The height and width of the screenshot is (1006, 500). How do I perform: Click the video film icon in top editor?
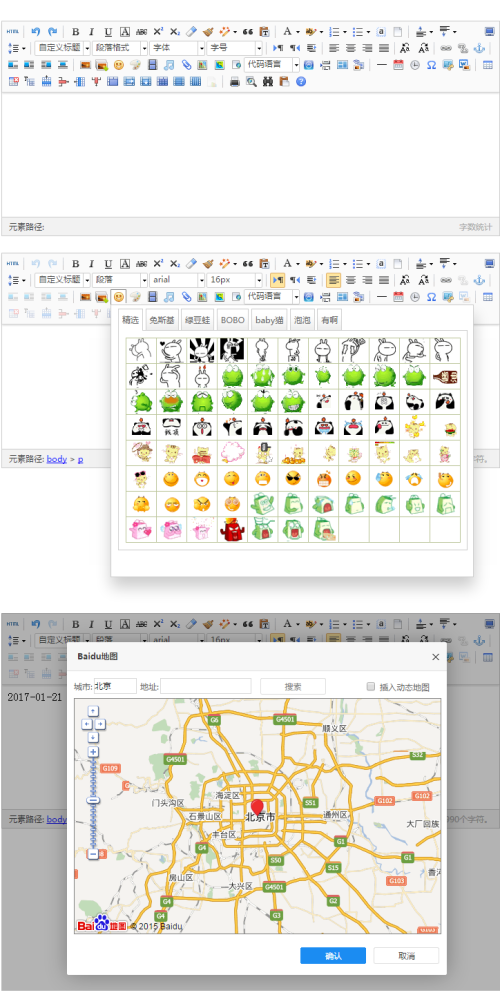click(152, 65)
